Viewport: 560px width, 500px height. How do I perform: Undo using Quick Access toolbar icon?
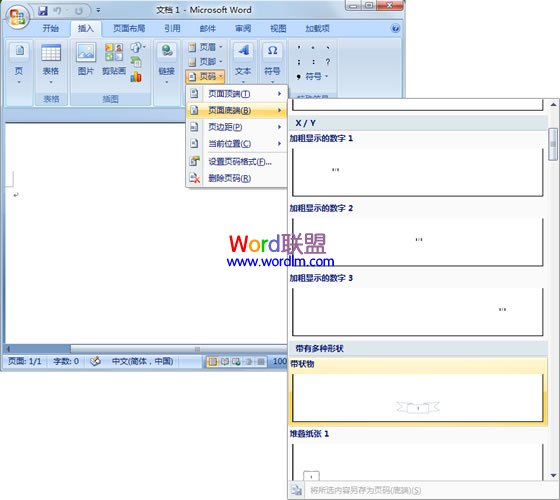click(x=57, y=11)
